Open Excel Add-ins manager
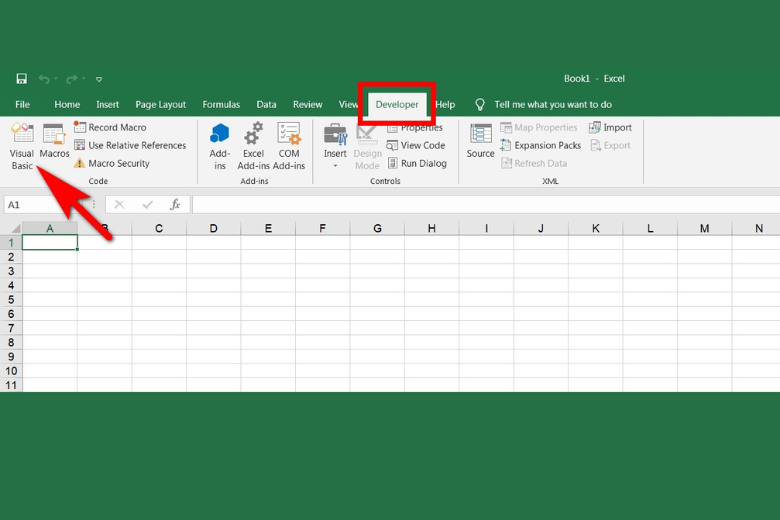The image size is (780, 520). point(253,146)
